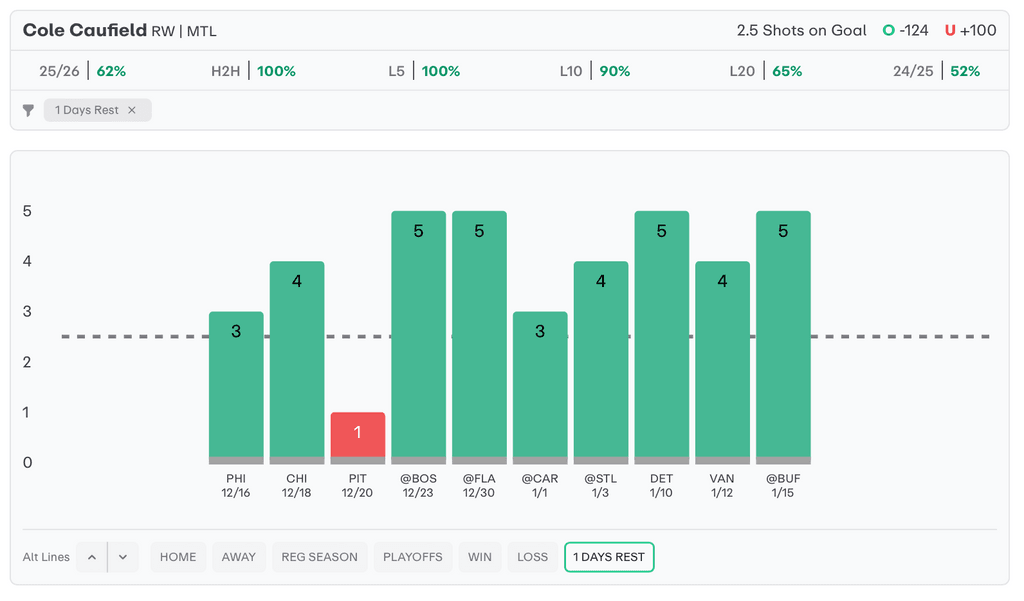The height and width of the screenshot is (601, 1024).
Task: Select the L5 hit rate stat
Action: click(x=424, y=71)
